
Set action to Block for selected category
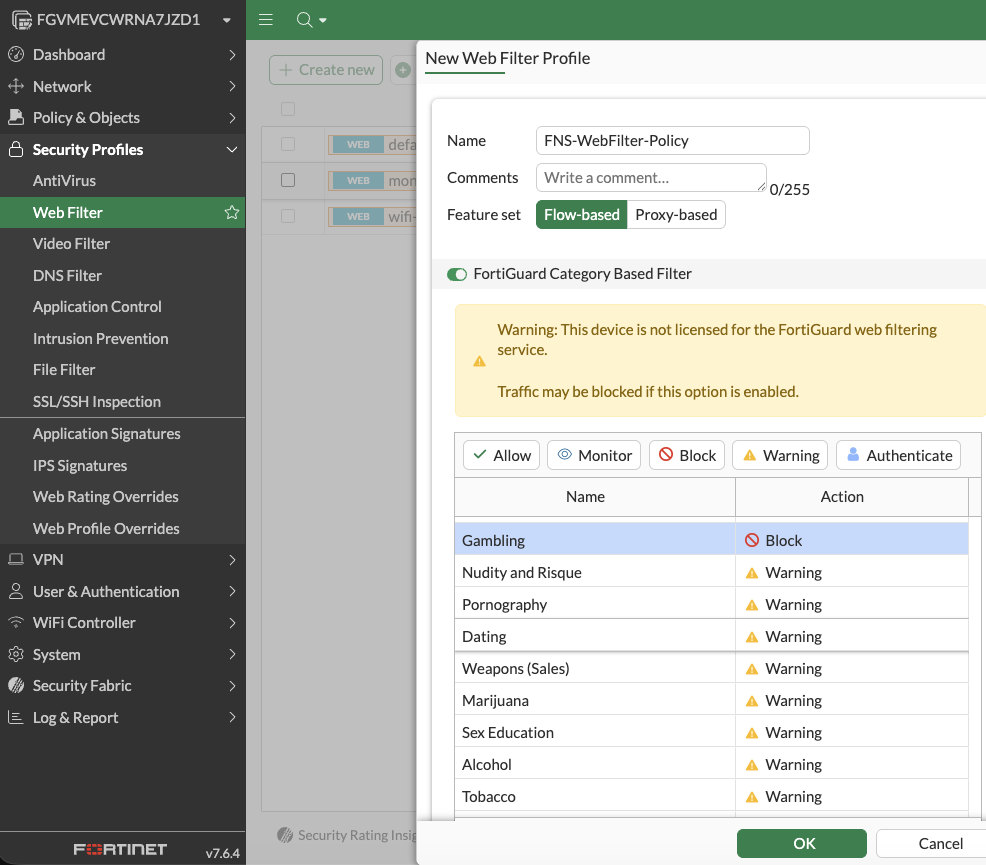[686, 455]
